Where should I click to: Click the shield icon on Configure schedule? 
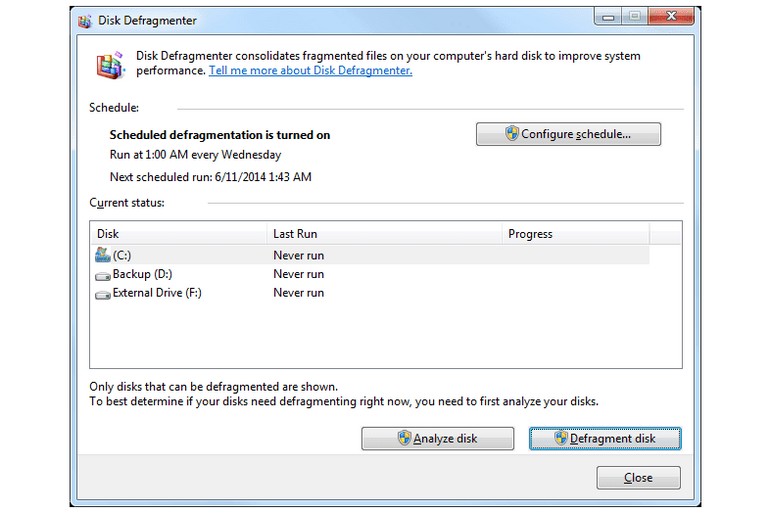tap(511, 134)
